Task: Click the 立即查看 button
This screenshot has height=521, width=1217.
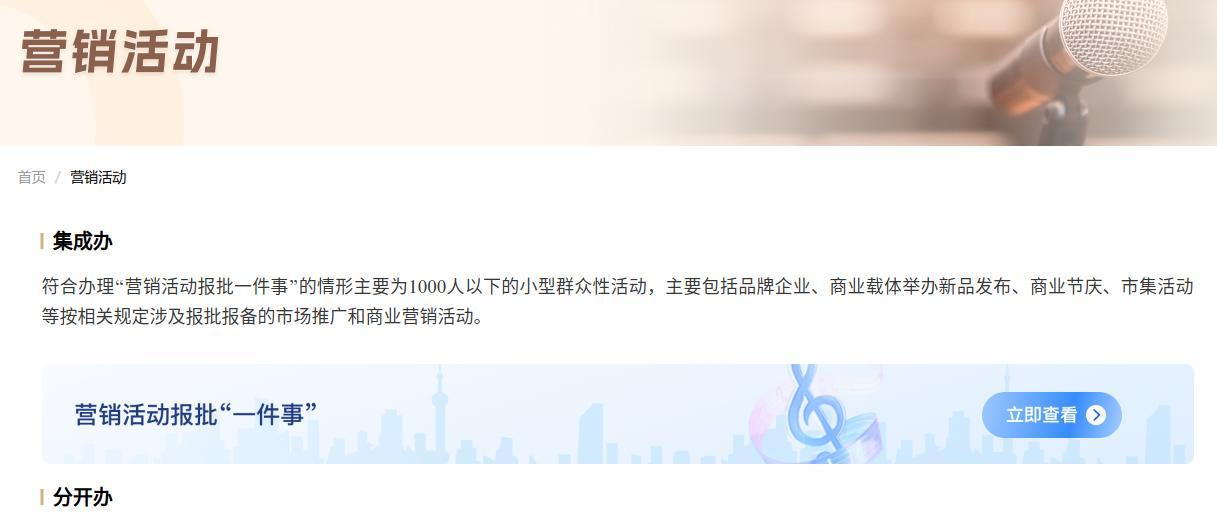Action: (x=1052, y=415)
